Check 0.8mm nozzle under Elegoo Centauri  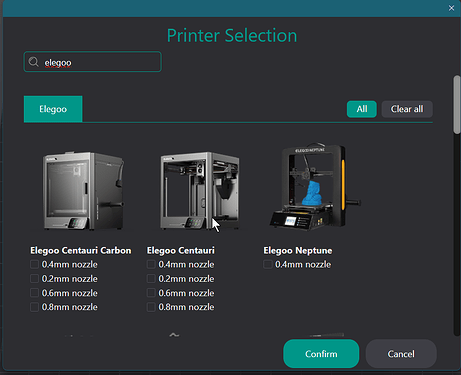pos(151,307)
